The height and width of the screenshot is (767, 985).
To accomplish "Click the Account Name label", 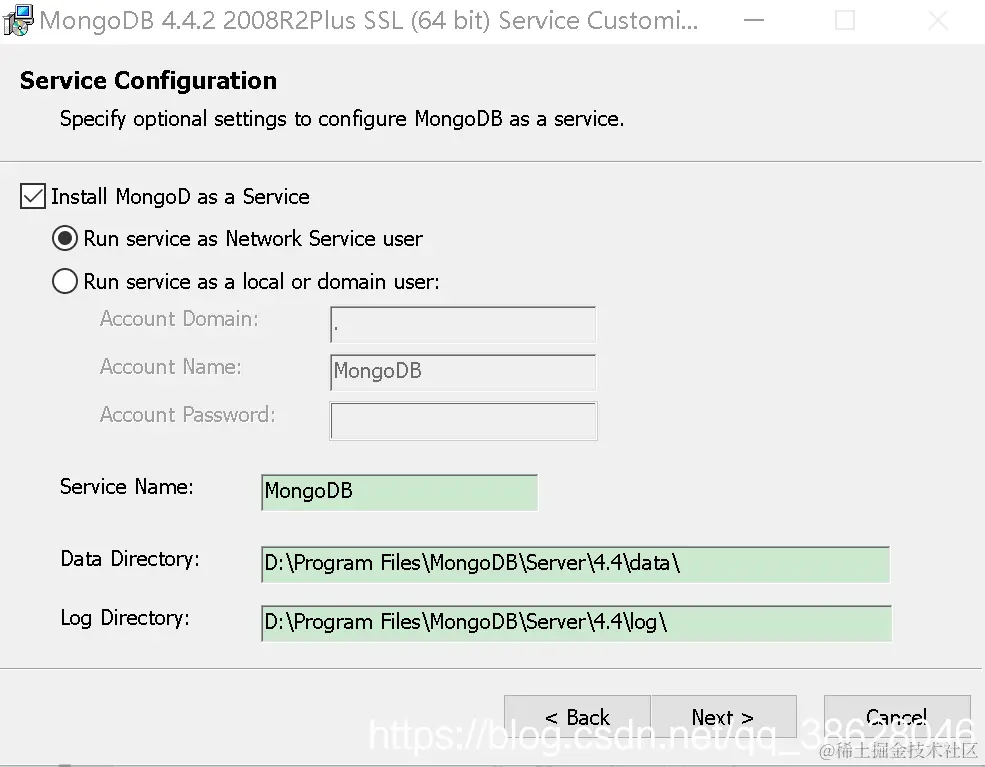I will [x=170, y=367].
